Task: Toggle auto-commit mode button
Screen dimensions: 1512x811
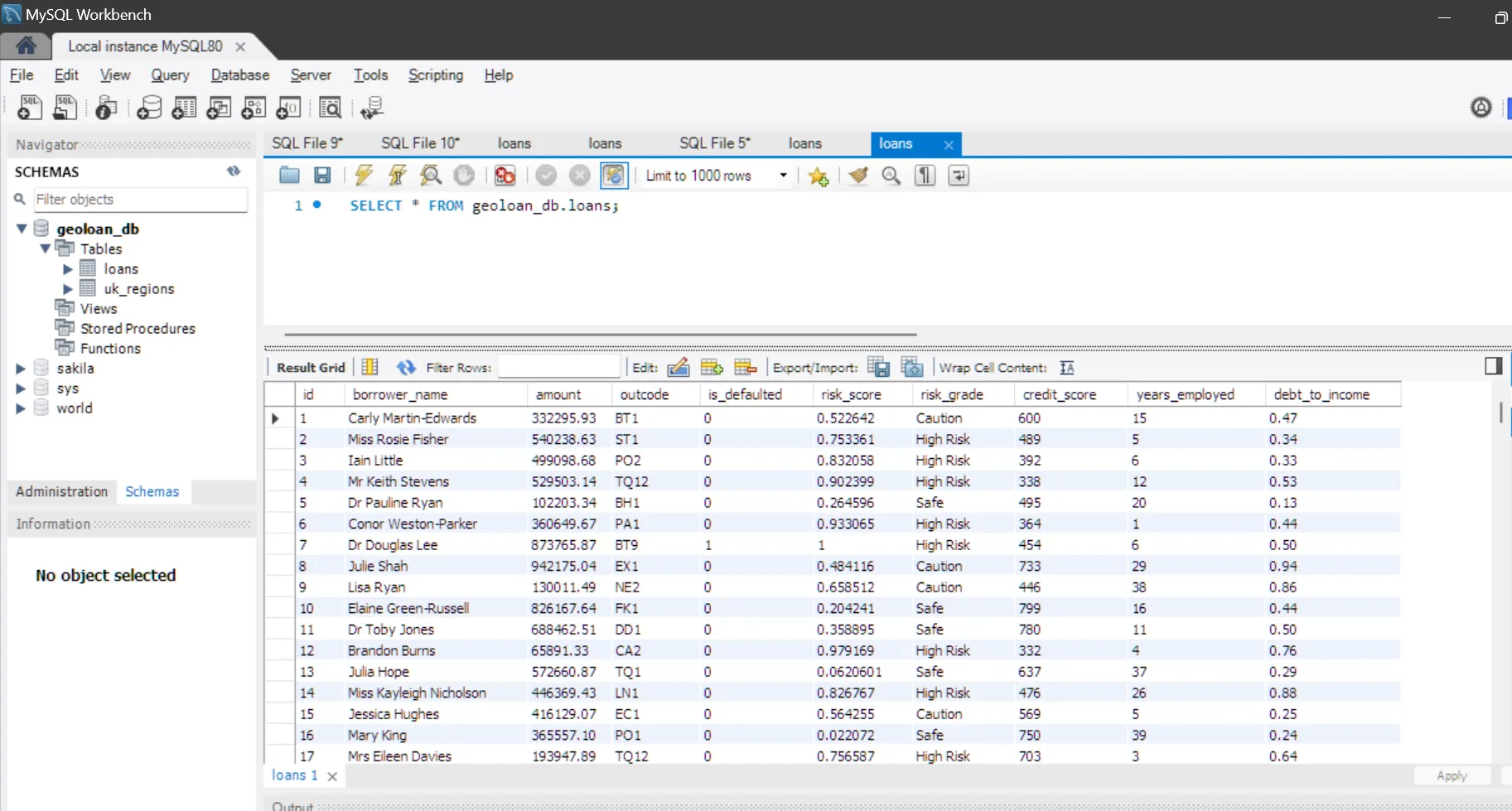Action: 614,175
